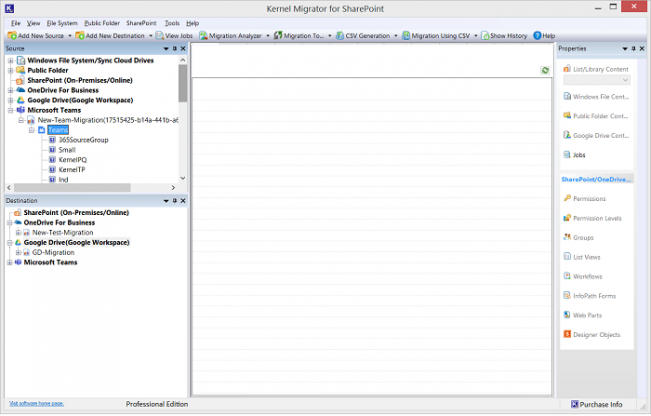Screen dimensions: 651x416
Task: Click the Add New Source toolbar icon
Action: click(x=11, y=36)
